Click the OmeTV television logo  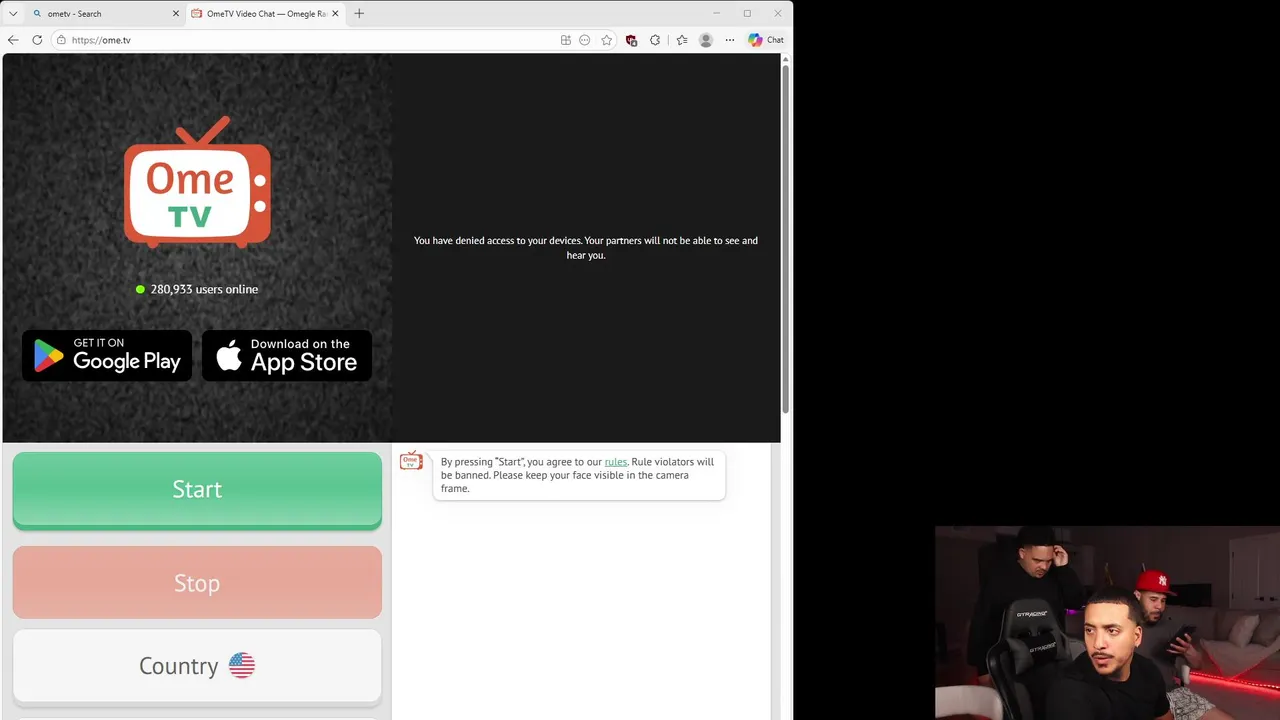coord(197,183)
